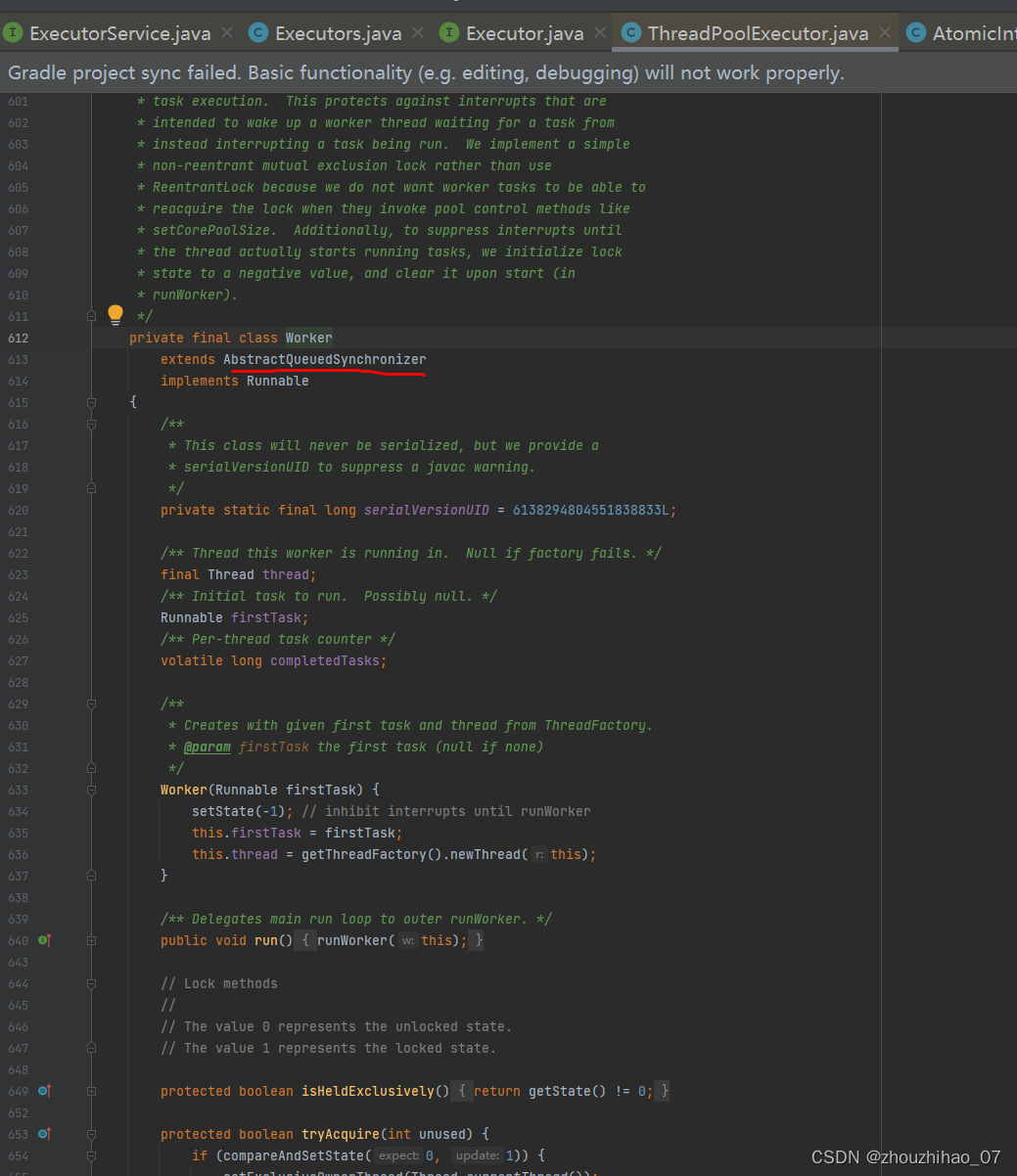The image size is (1017, 1176).
Task: Click the runWorker call on line 640
Action: pos(352,940)
